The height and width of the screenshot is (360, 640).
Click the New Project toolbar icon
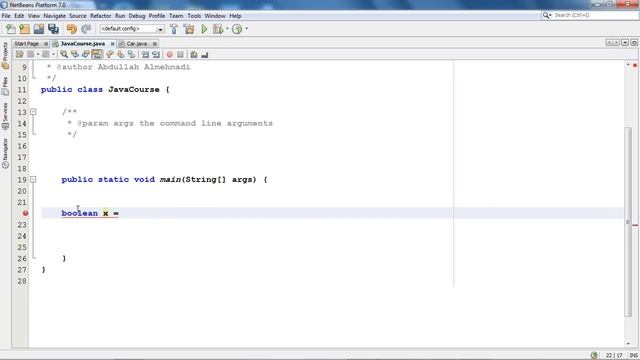pyautogui.click(x=24, y=29)
